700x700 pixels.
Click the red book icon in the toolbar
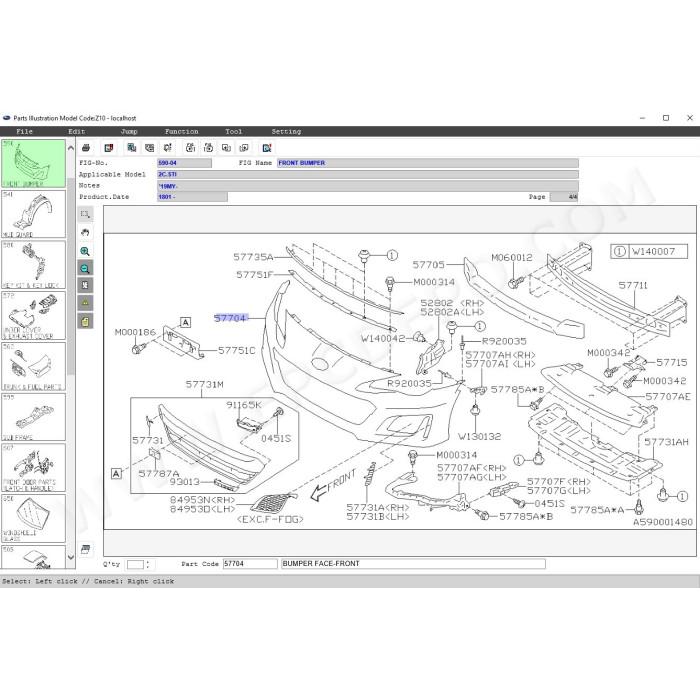click(x=108, y=148)
